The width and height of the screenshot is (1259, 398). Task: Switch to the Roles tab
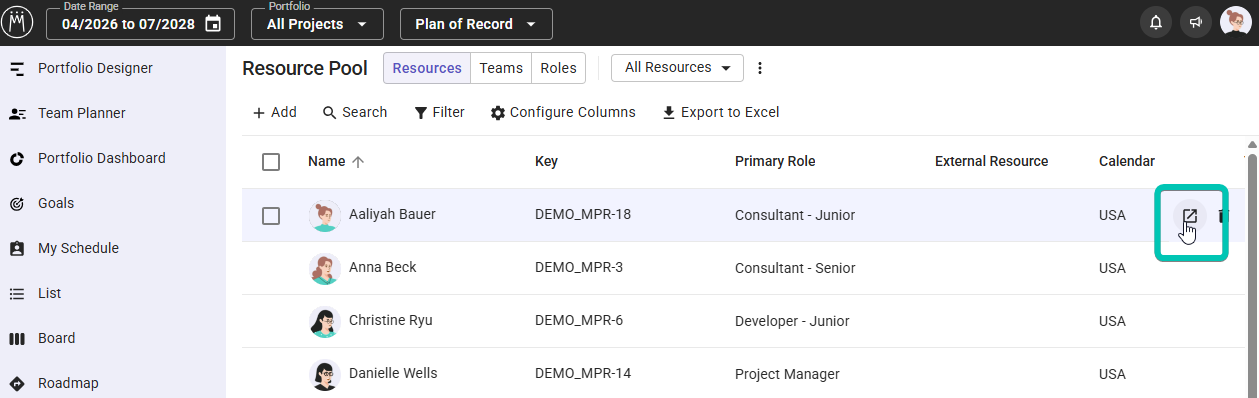(x=558, y=68)
